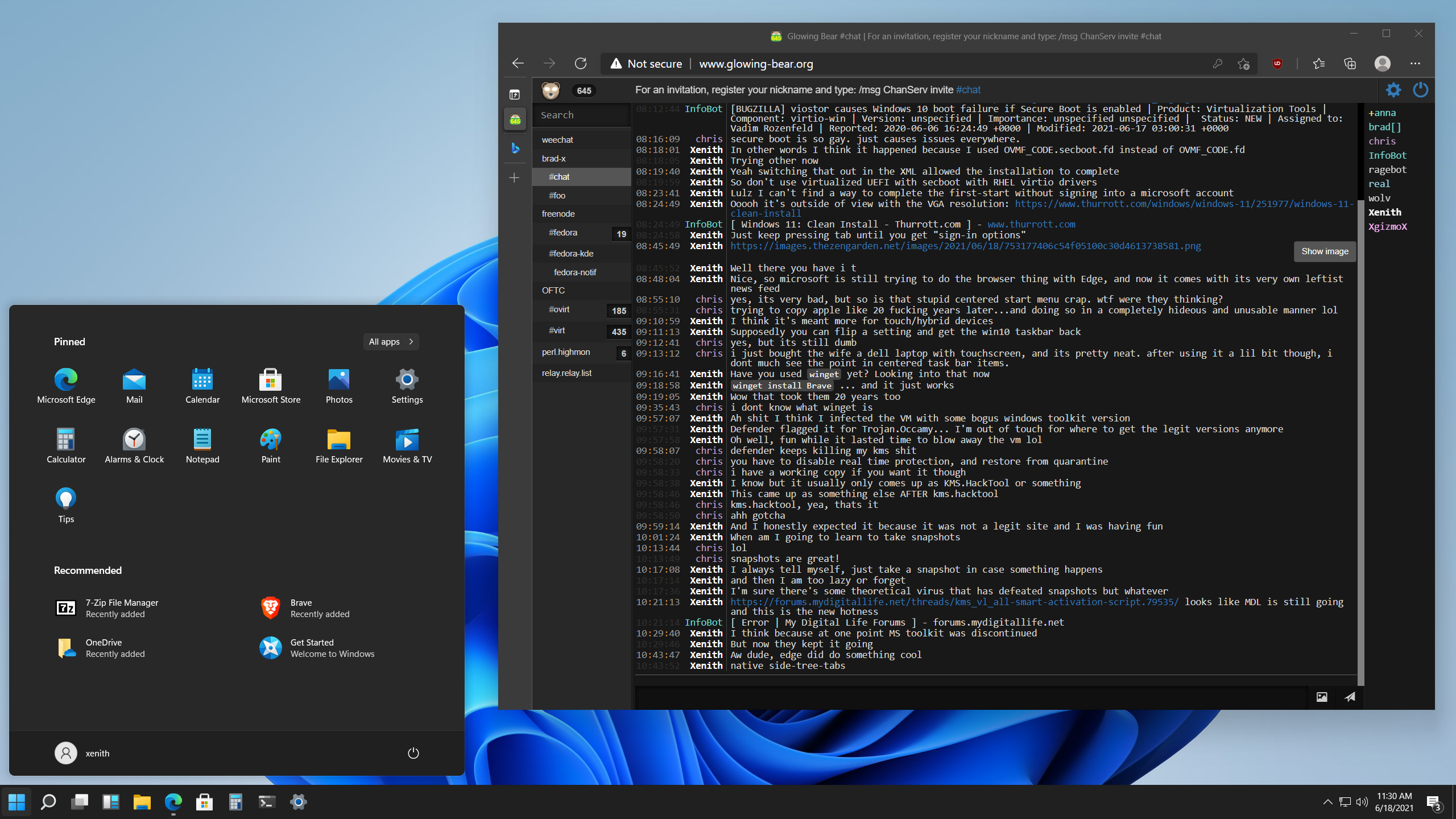This screenshot has height=819, width=1456.
Task: Refresh the Glowing Bear page
Action: tap(580, 63)
